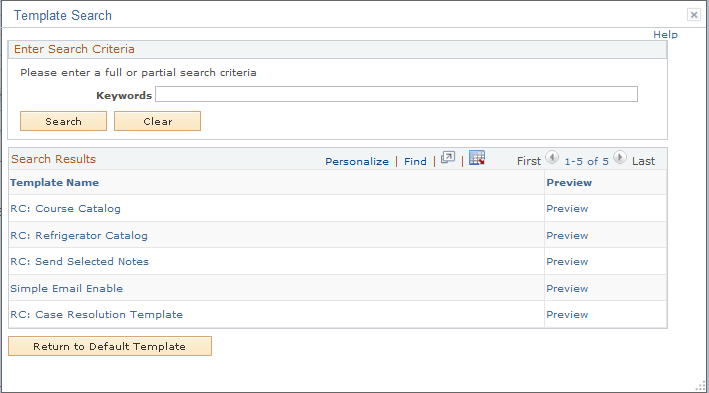709x393 pixels.
Task: Open the Help link
Action: 665,35
